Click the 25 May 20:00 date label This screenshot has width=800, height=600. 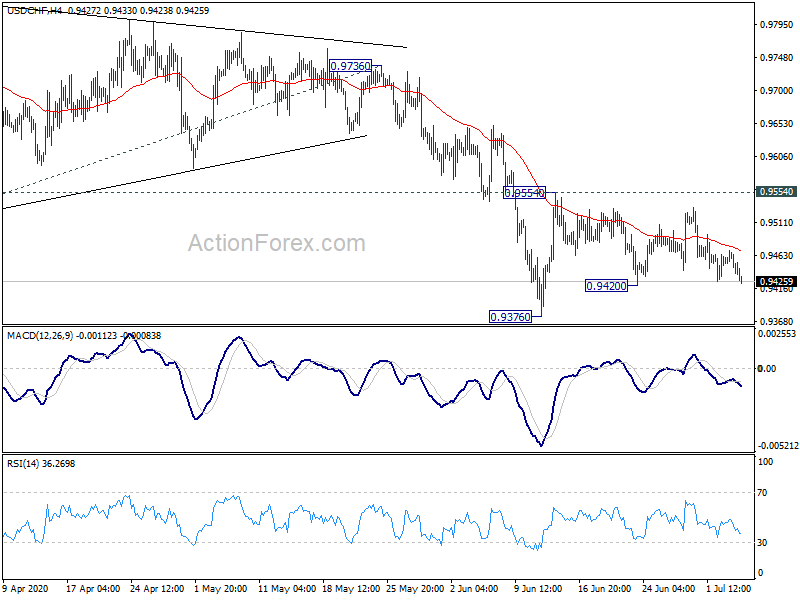[415, 589]
